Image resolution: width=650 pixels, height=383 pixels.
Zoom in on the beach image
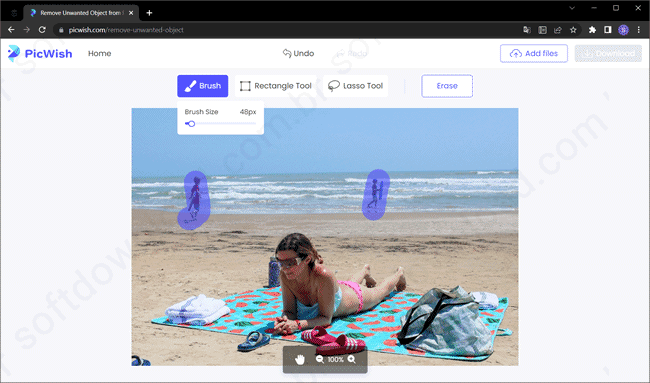(352, 359)
